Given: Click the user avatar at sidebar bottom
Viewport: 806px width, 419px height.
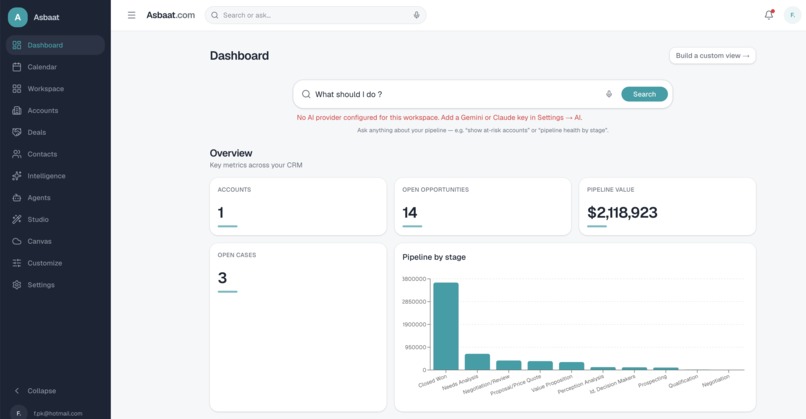Looking at the screenshot, I should tap(19, 413).
